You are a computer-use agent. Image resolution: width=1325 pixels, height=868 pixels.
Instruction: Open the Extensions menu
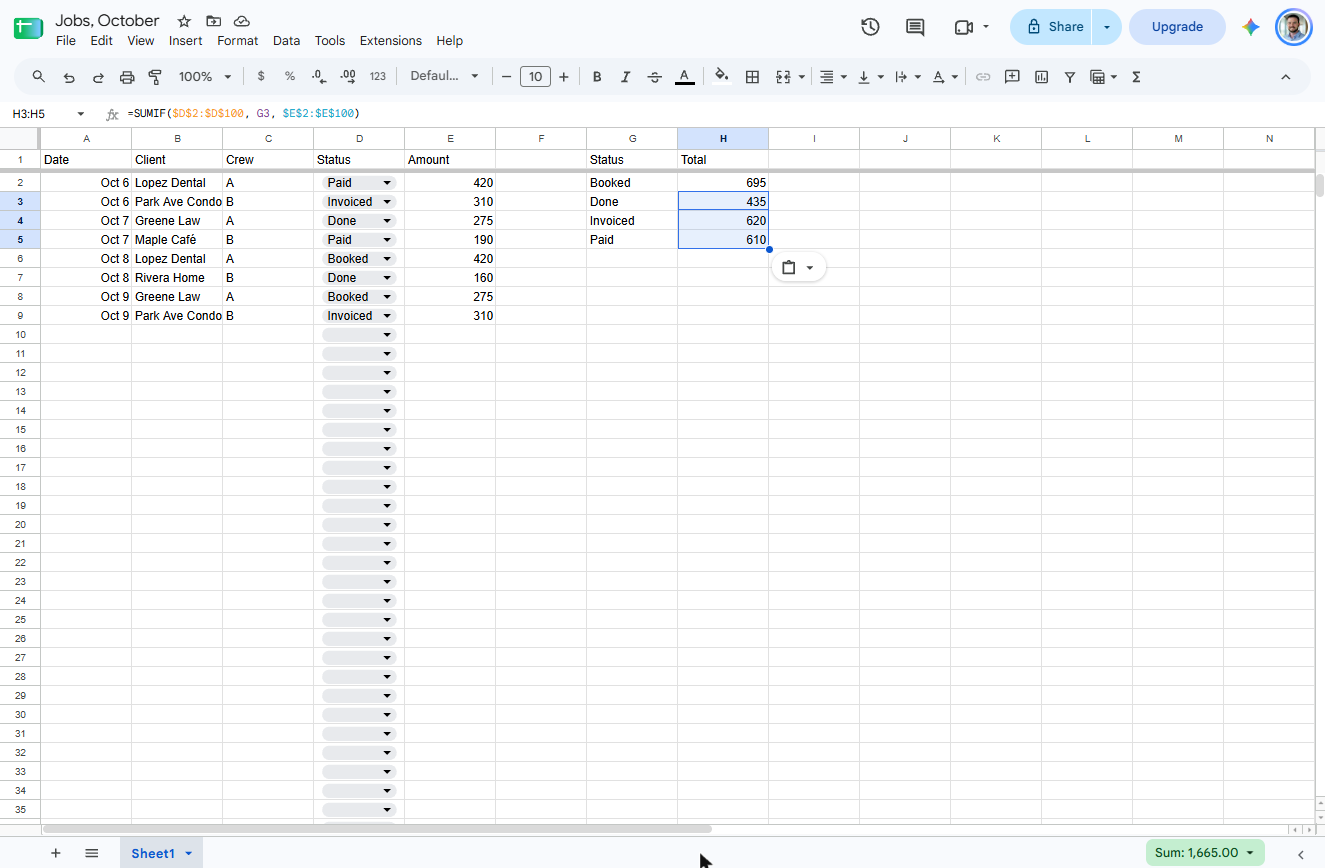[x=391, y=41]
